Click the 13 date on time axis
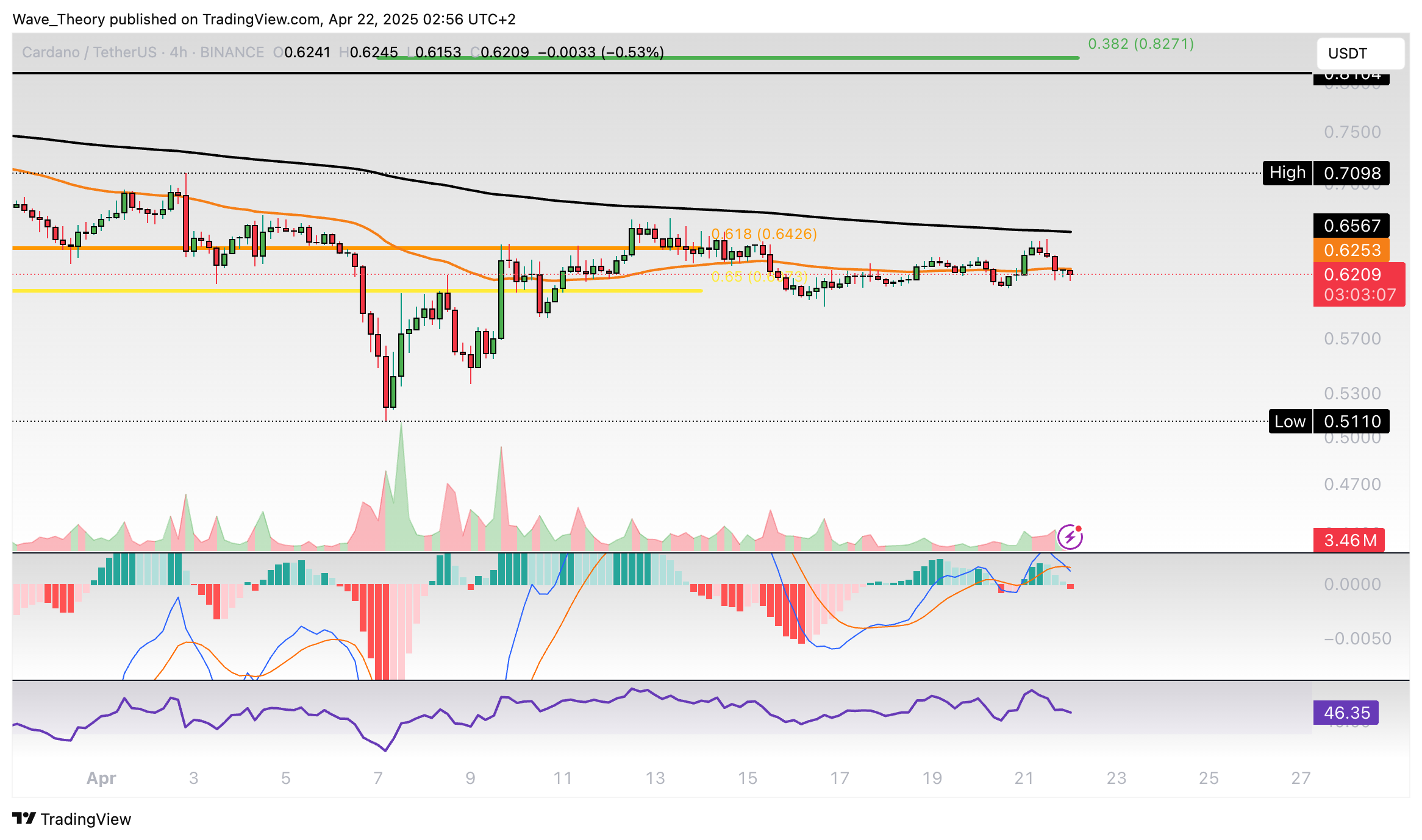The width and height of the screenshot is (1422, 840). [x=655, y=778]
